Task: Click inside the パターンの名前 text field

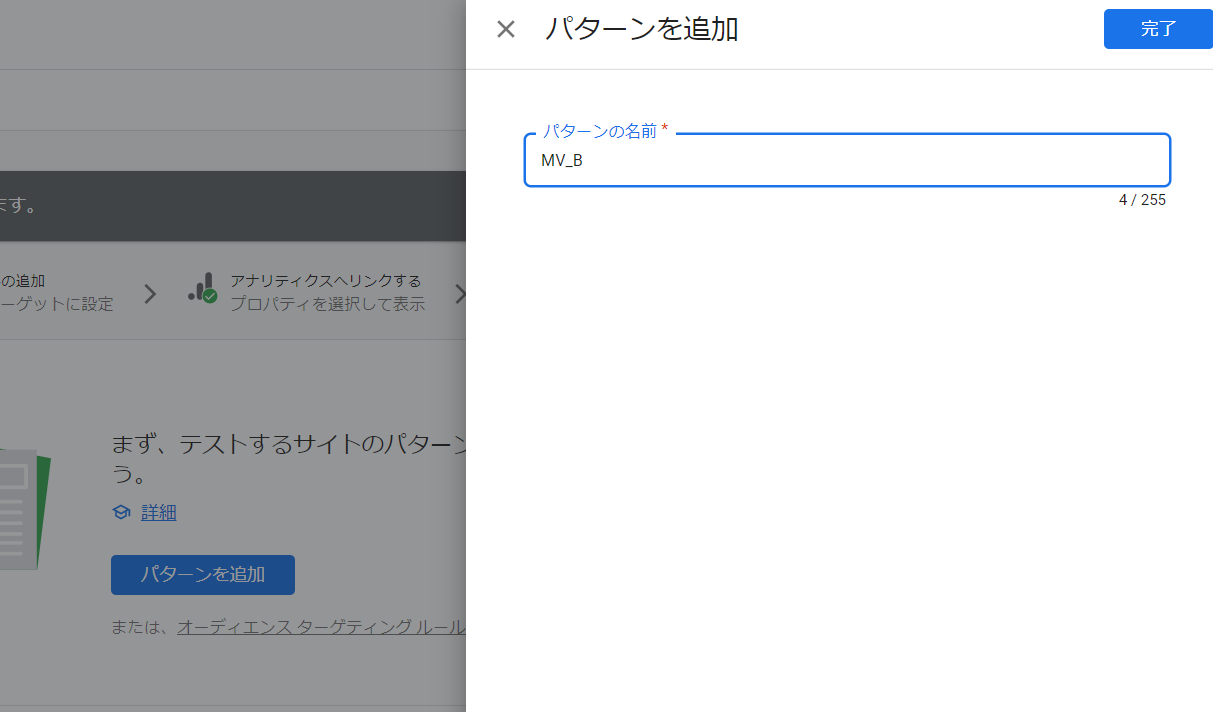Action: click(x=846, y=160)
